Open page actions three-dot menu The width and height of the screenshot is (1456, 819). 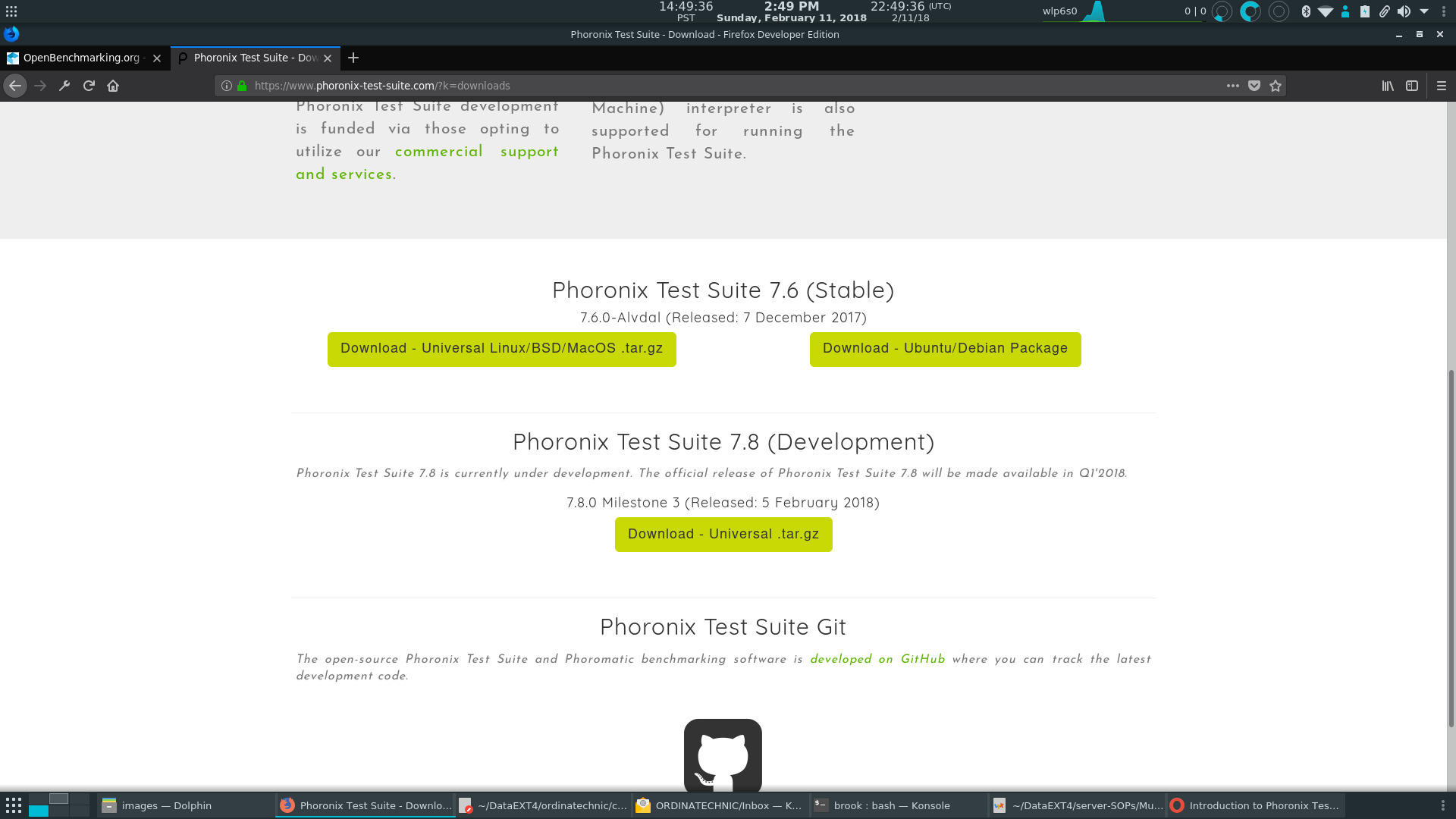tap(1233, 86)
